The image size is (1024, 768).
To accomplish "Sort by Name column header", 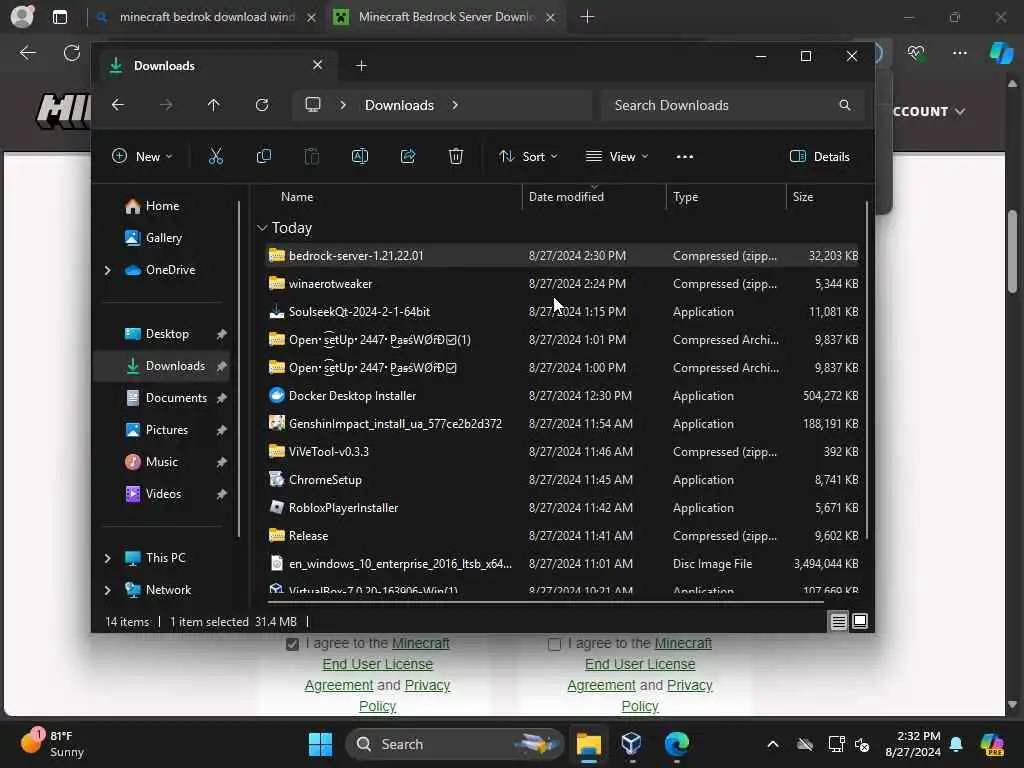I will tap(297, 197).
